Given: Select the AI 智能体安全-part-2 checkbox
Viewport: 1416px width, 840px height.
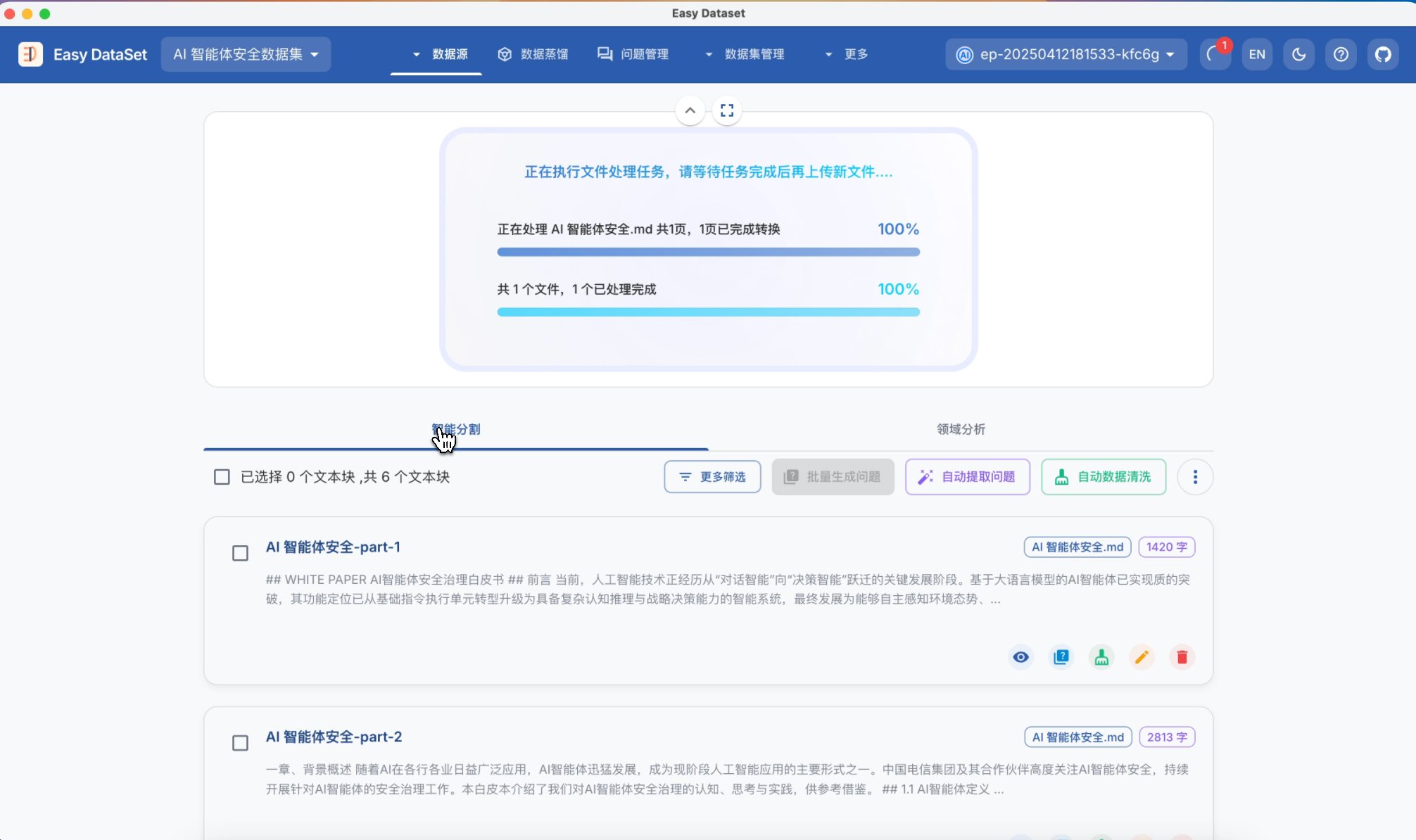Looking at the screenshot, I should pyautogui.click(x=240, y=744).
